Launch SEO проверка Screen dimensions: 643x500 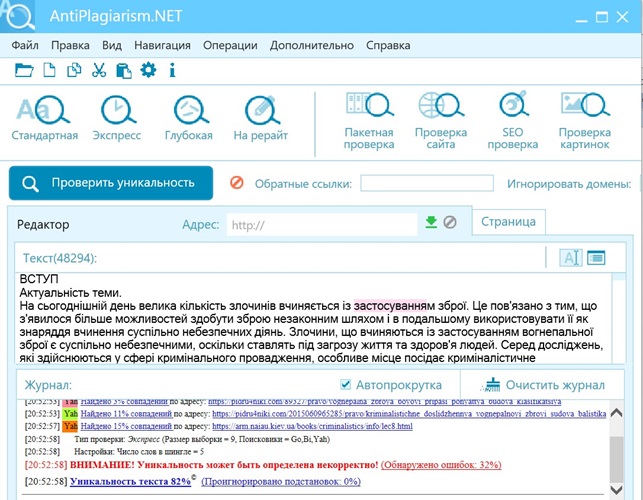coord(513,121)
